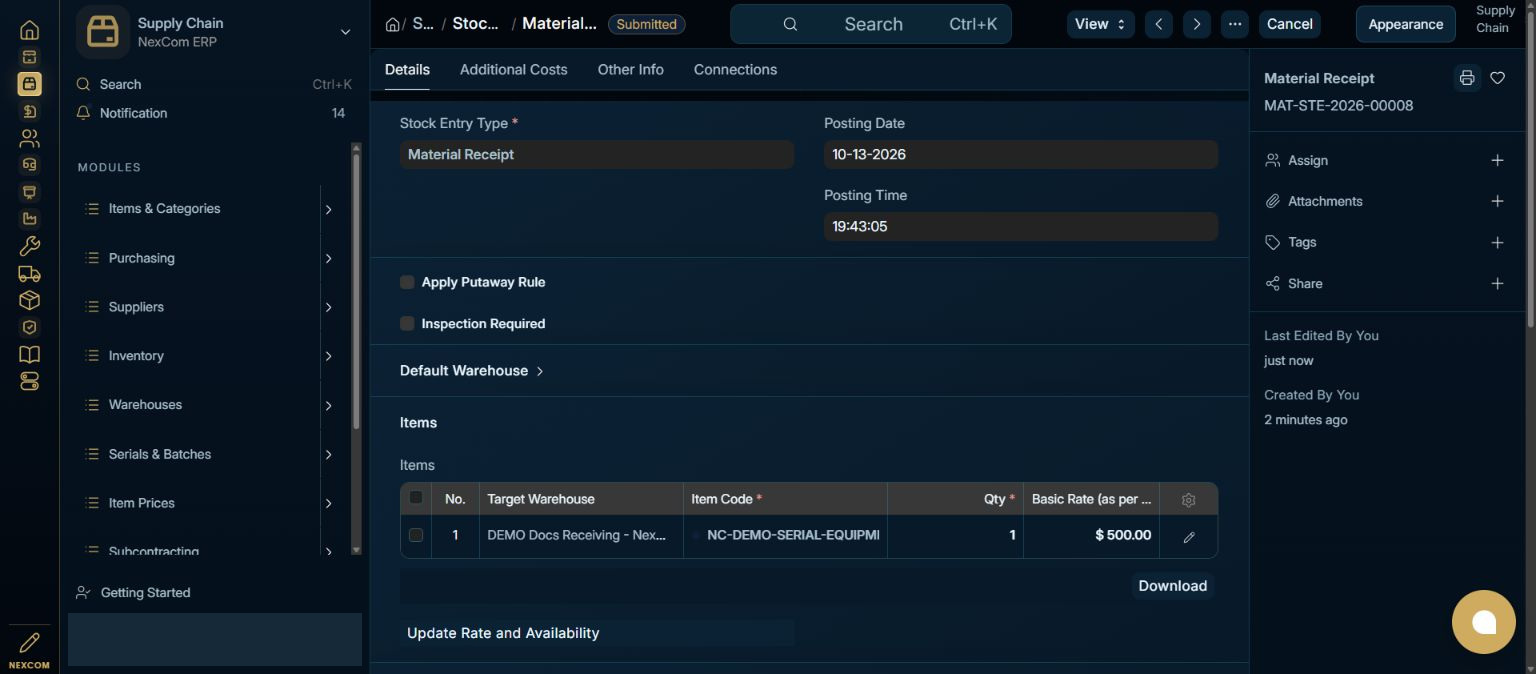
Task: Switch to the Details tab
Action: tap(407, 69)
